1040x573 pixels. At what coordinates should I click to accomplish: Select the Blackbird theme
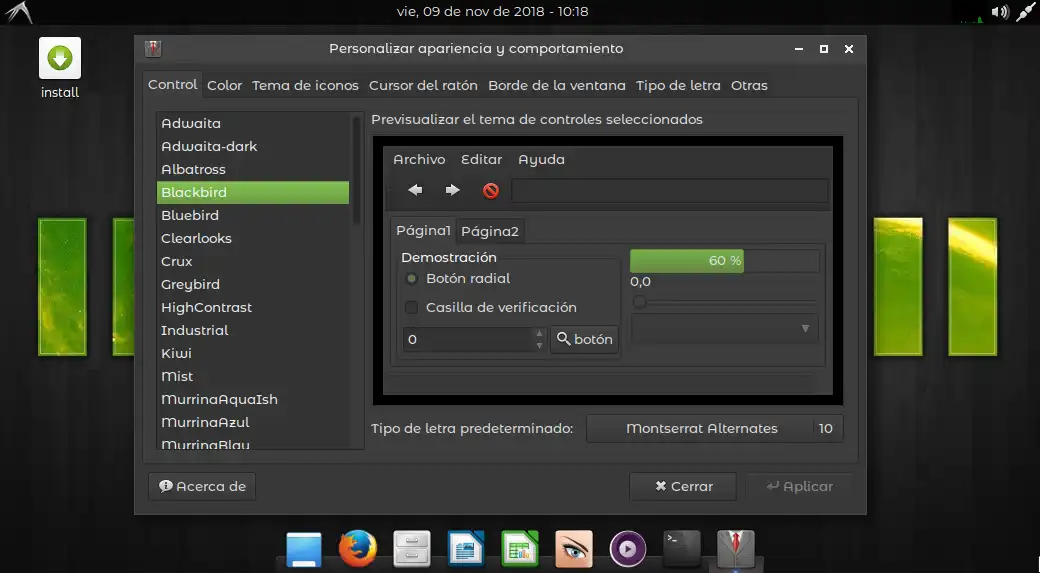coord(253,192)
